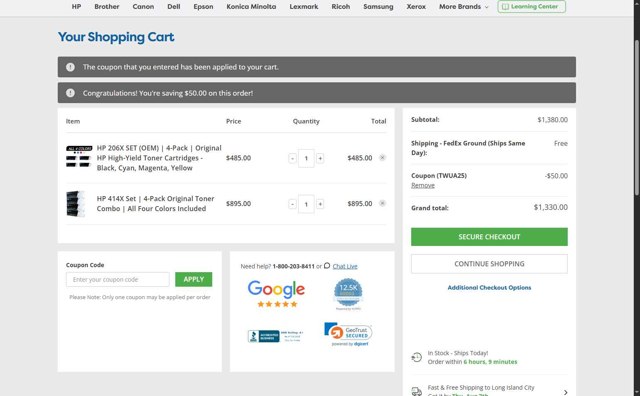Decrease quantity of HP 206X SET
Viewport: 640px width, 396px height.
coord(292,158)
